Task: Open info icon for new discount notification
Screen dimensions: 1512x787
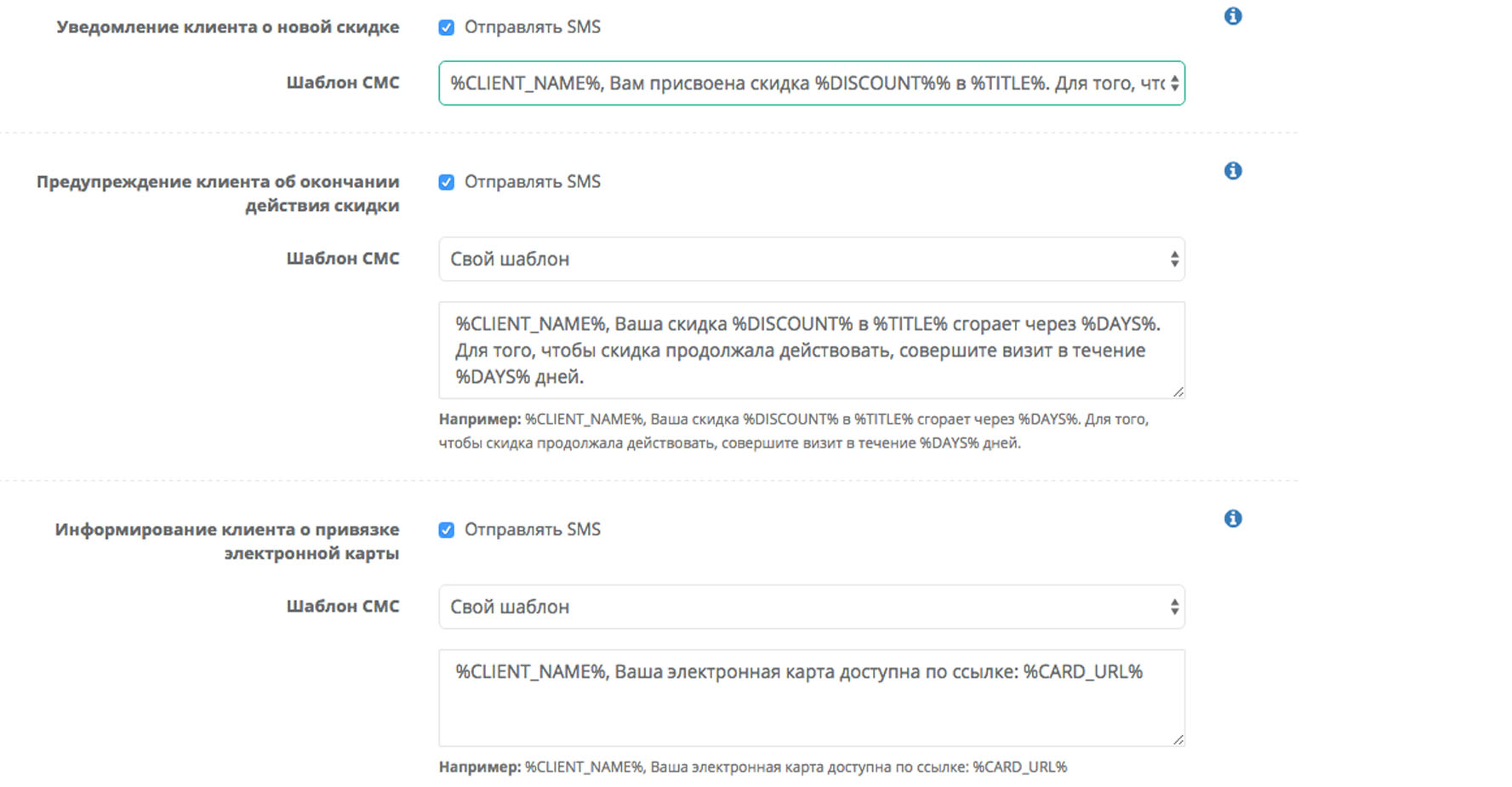Action: pos(1233,16)
